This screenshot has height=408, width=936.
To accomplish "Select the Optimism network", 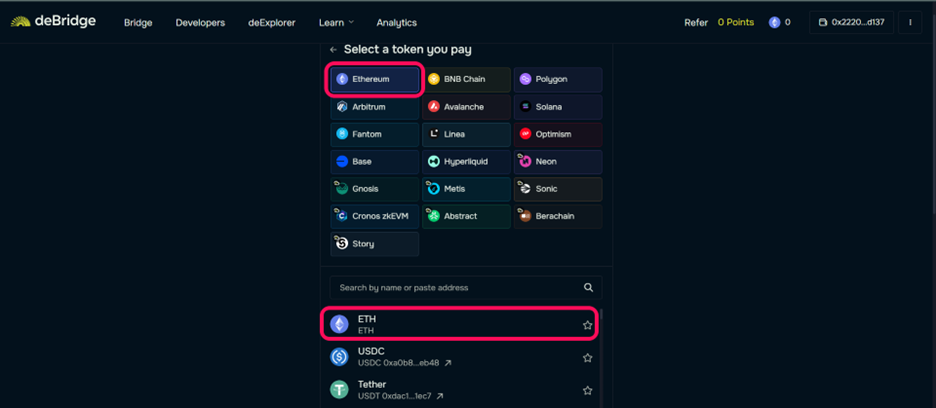I will [558, 134].
